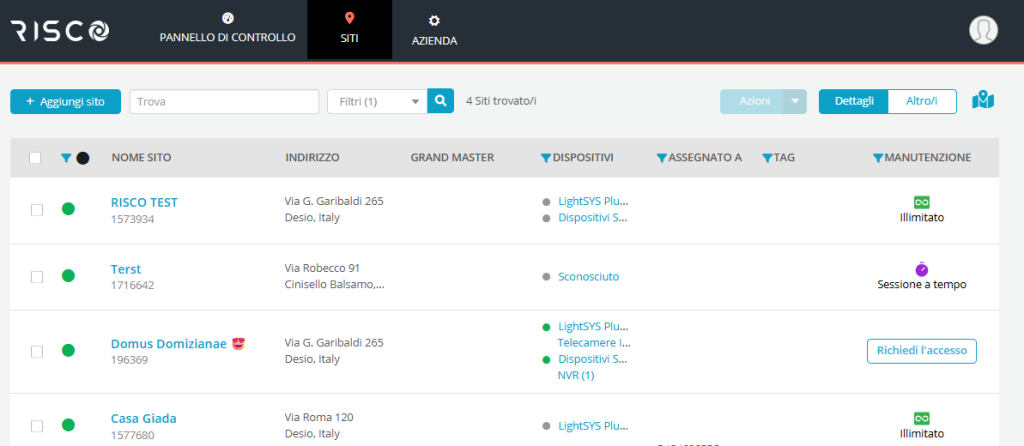Click the Aggiungi sito button
The height and width of the screenshot is (446, 1024).
tap(65, 101)
